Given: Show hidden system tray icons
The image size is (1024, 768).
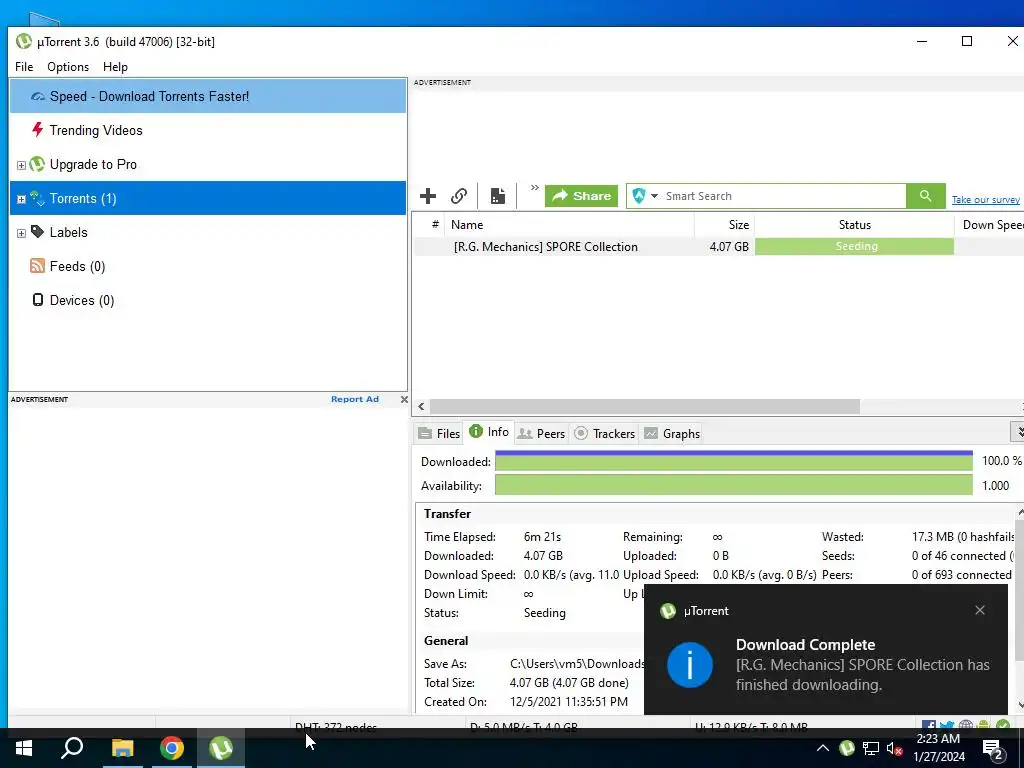Looking at the screenshot, I should [823, 748].
